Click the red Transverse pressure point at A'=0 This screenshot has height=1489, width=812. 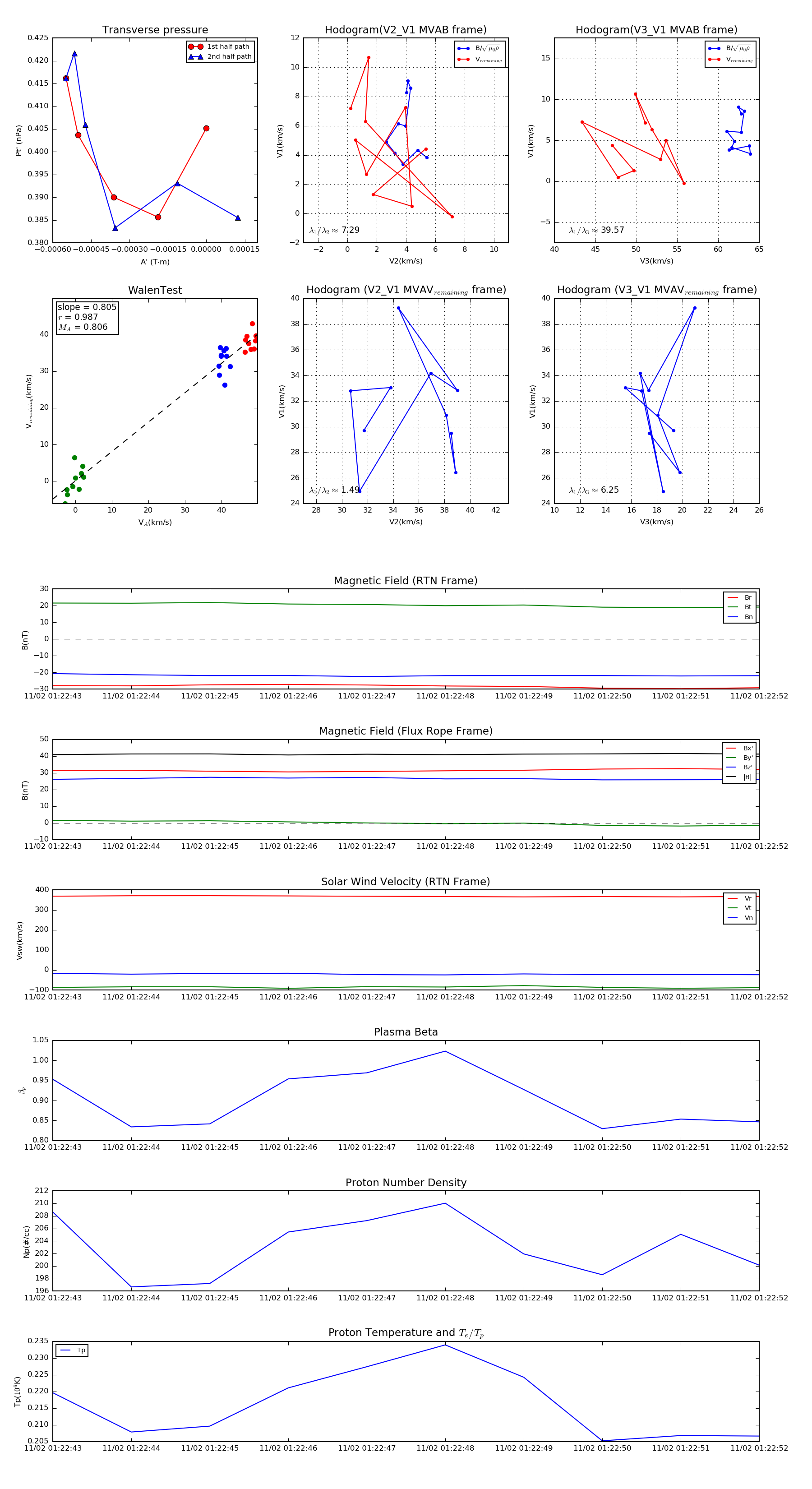coord(206,128)
